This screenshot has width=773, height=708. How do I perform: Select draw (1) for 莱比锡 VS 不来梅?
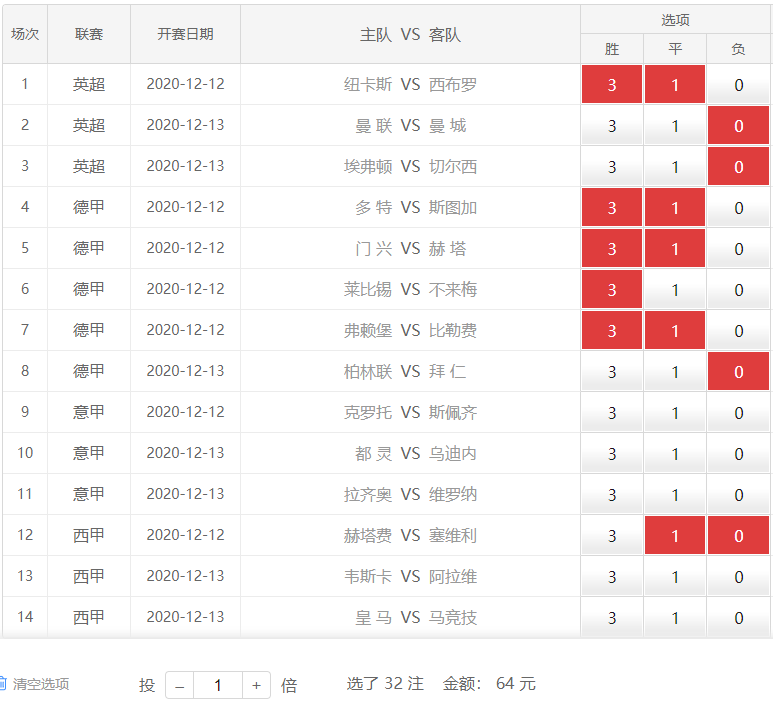675,290
